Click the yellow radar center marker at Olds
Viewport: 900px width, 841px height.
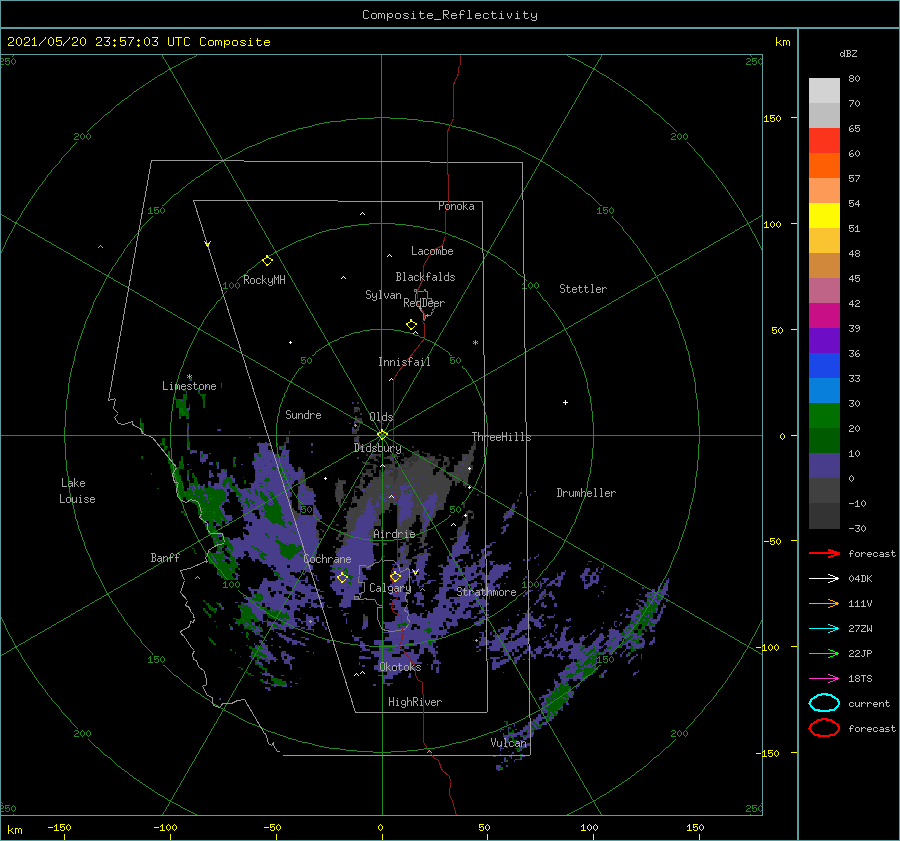click(382, 435)
